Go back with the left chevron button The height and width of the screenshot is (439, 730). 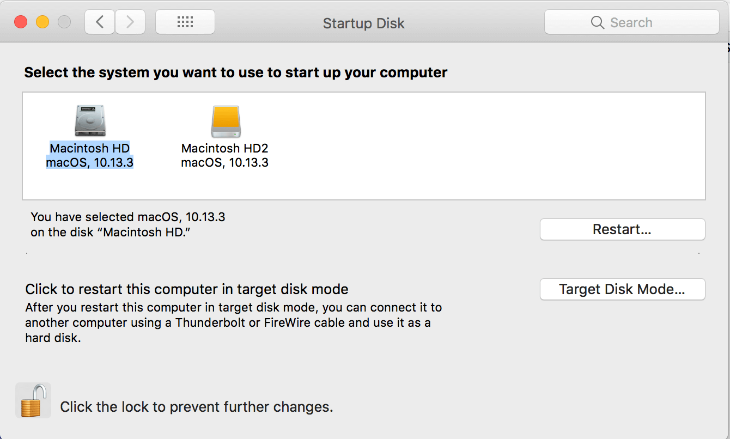(99, 22)
